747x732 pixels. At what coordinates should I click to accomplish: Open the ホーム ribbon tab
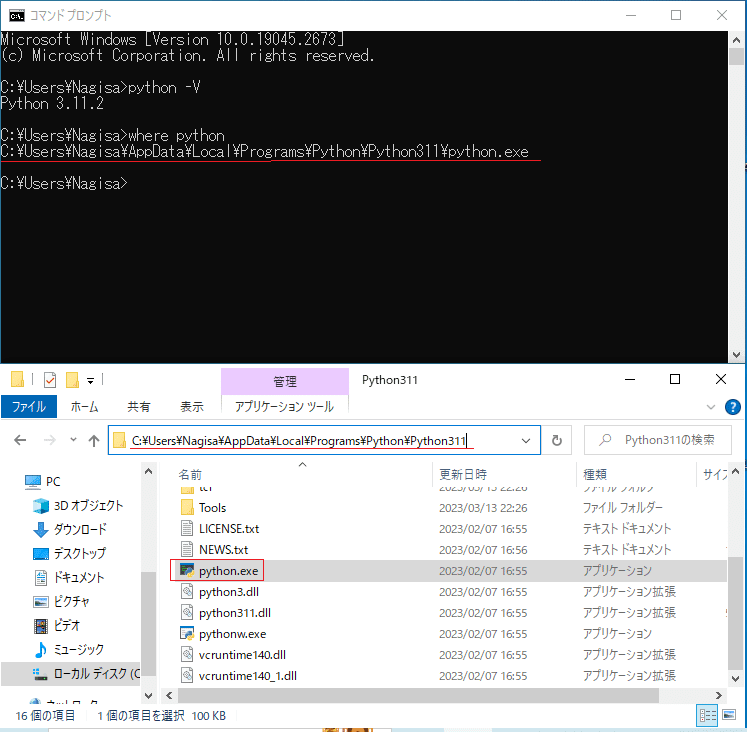coord(84,407)
